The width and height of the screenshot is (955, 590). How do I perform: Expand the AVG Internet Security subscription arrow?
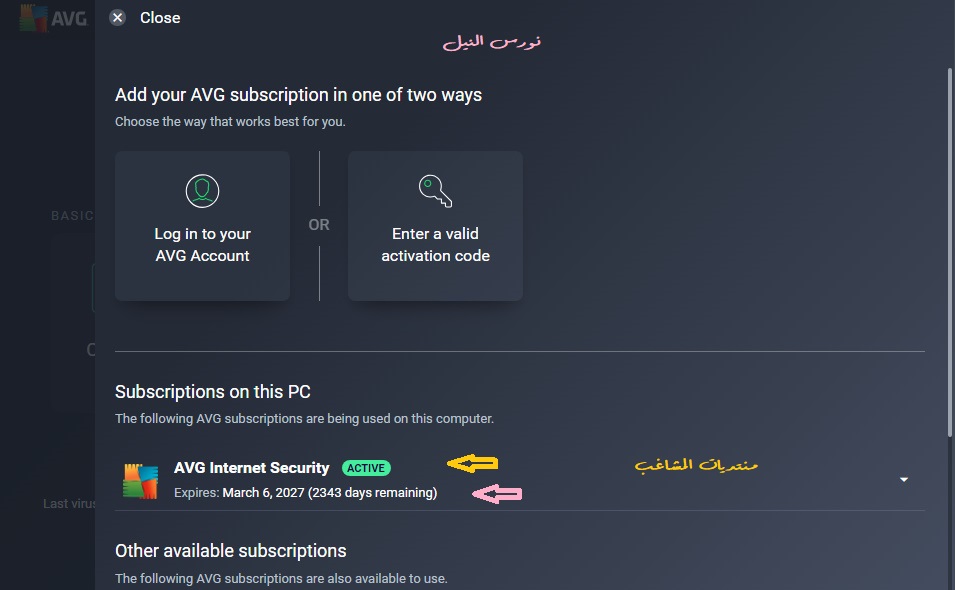tap(903, 480)
